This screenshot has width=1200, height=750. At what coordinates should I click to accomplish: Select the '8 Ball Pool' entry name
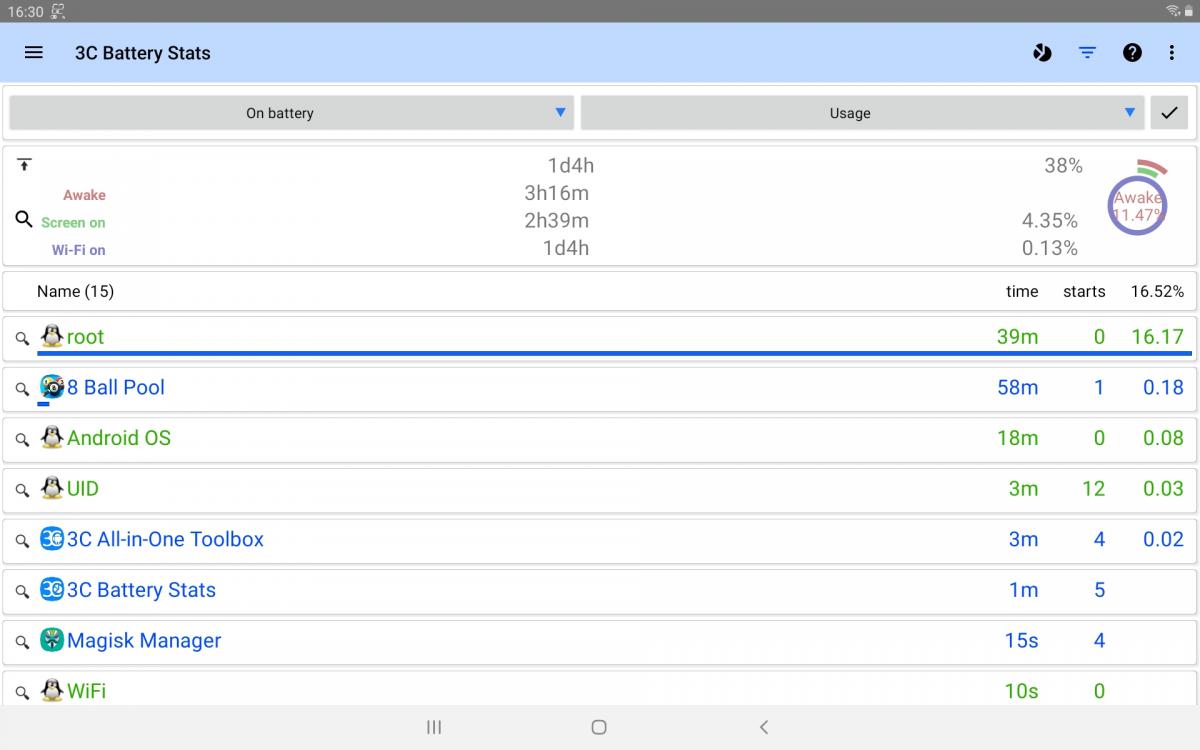pos(116,387)
